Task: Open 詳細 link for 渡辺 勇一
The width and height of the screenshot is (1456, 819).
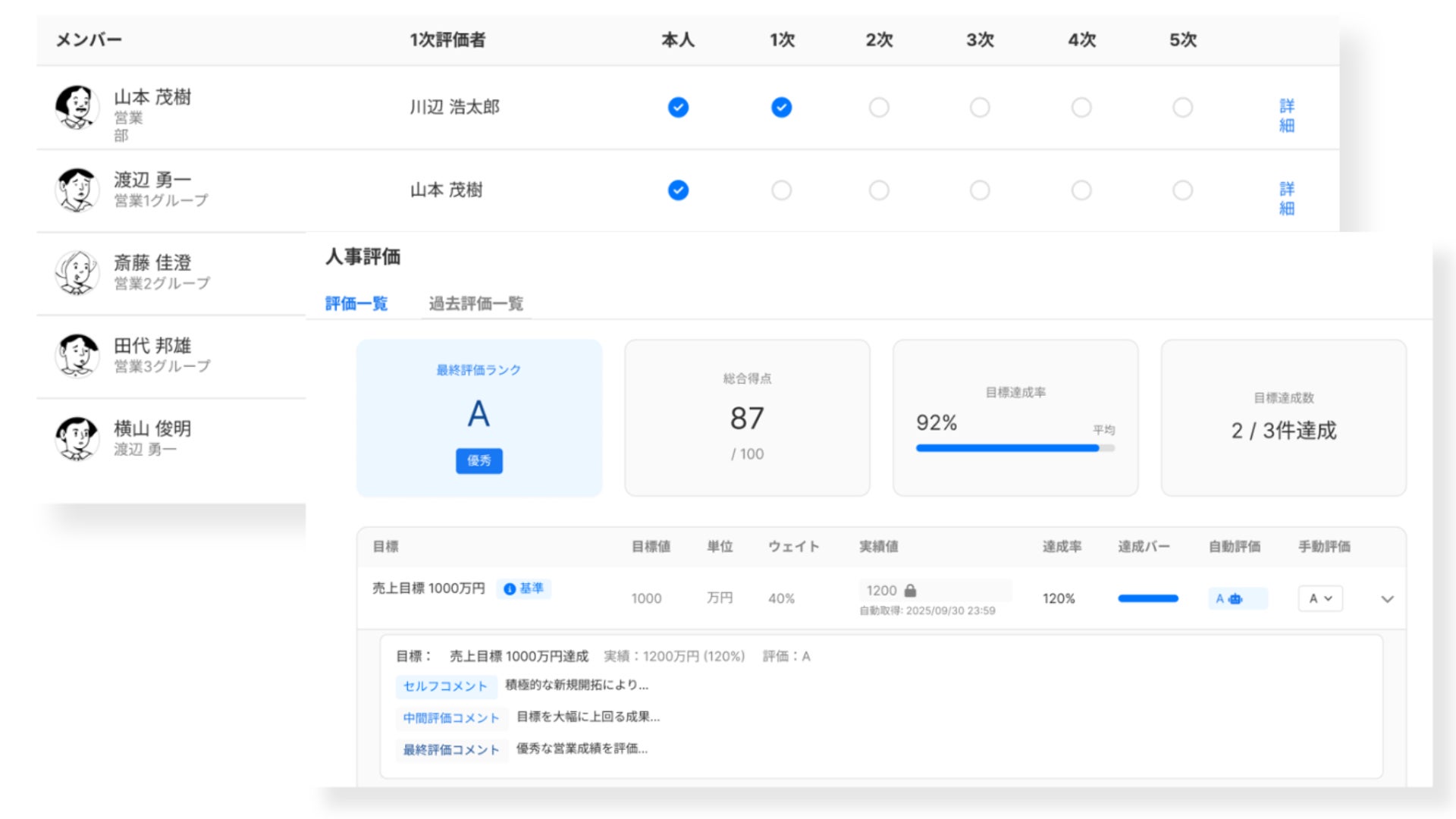Action: tap(1287, 199)
